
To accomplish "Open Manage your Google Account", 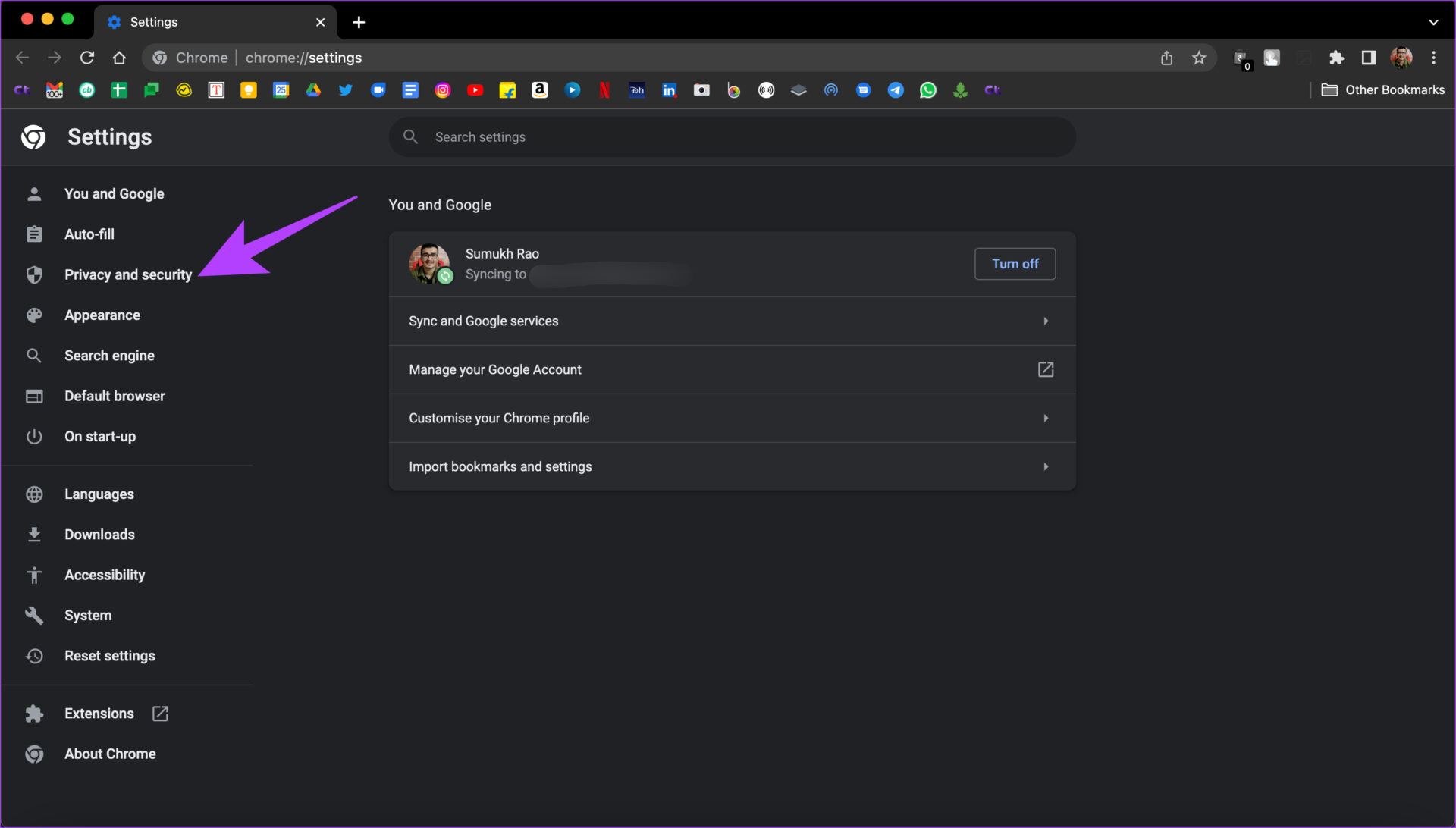I will [x=731, y=369].
